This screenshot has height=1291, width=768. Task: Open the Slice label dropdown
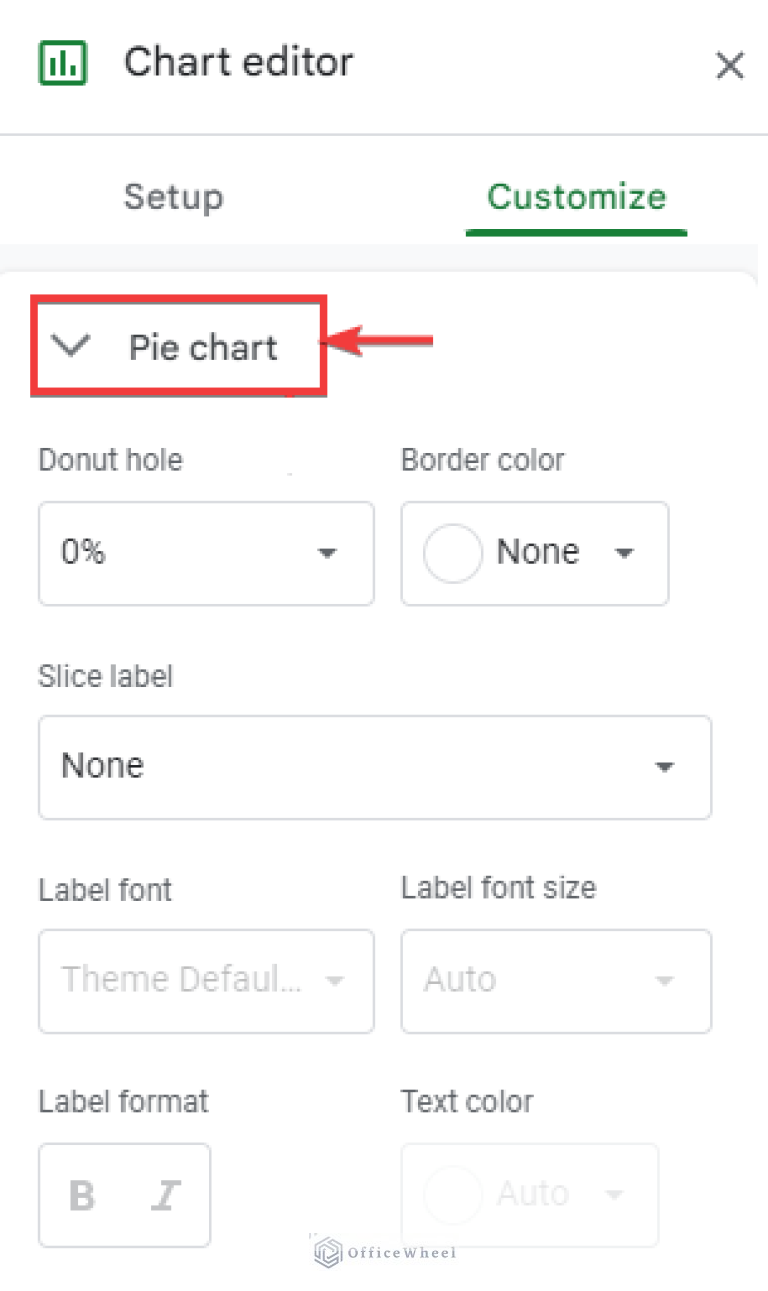point(375,767)
